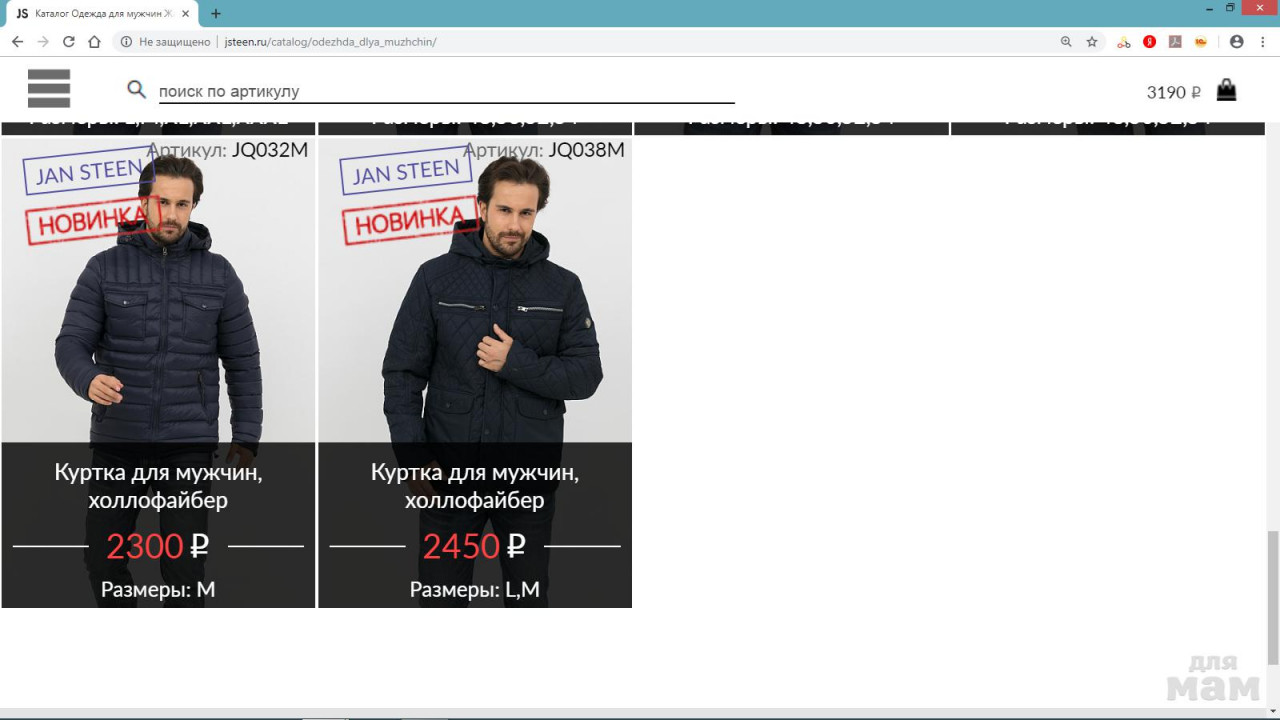Focus the 'поиск по артикулу' search field
The image size is (1280, 720).
pos(445,91)
